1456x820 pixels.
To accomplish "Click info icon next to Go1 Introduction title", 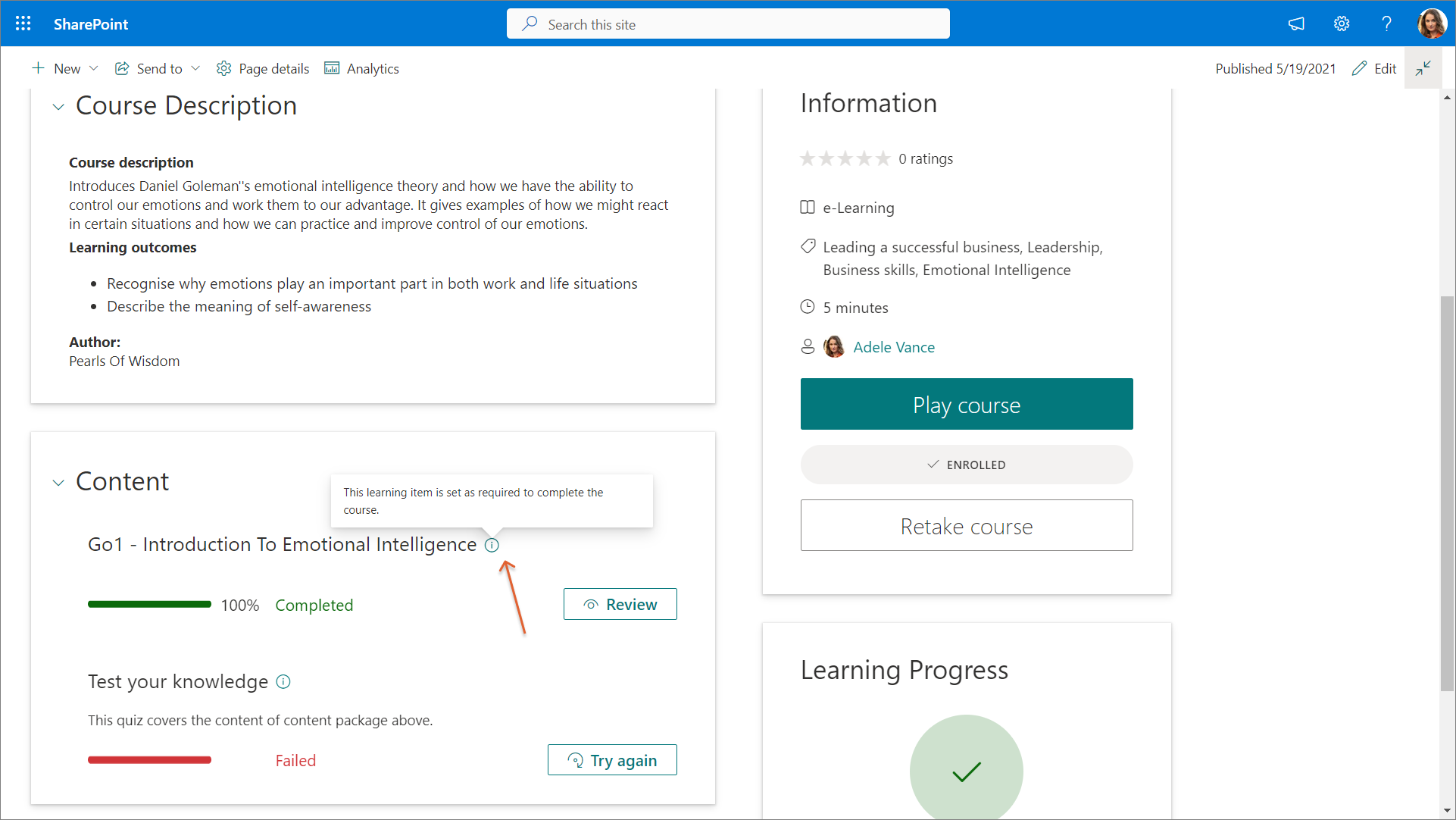I will [x=492, y=545].
